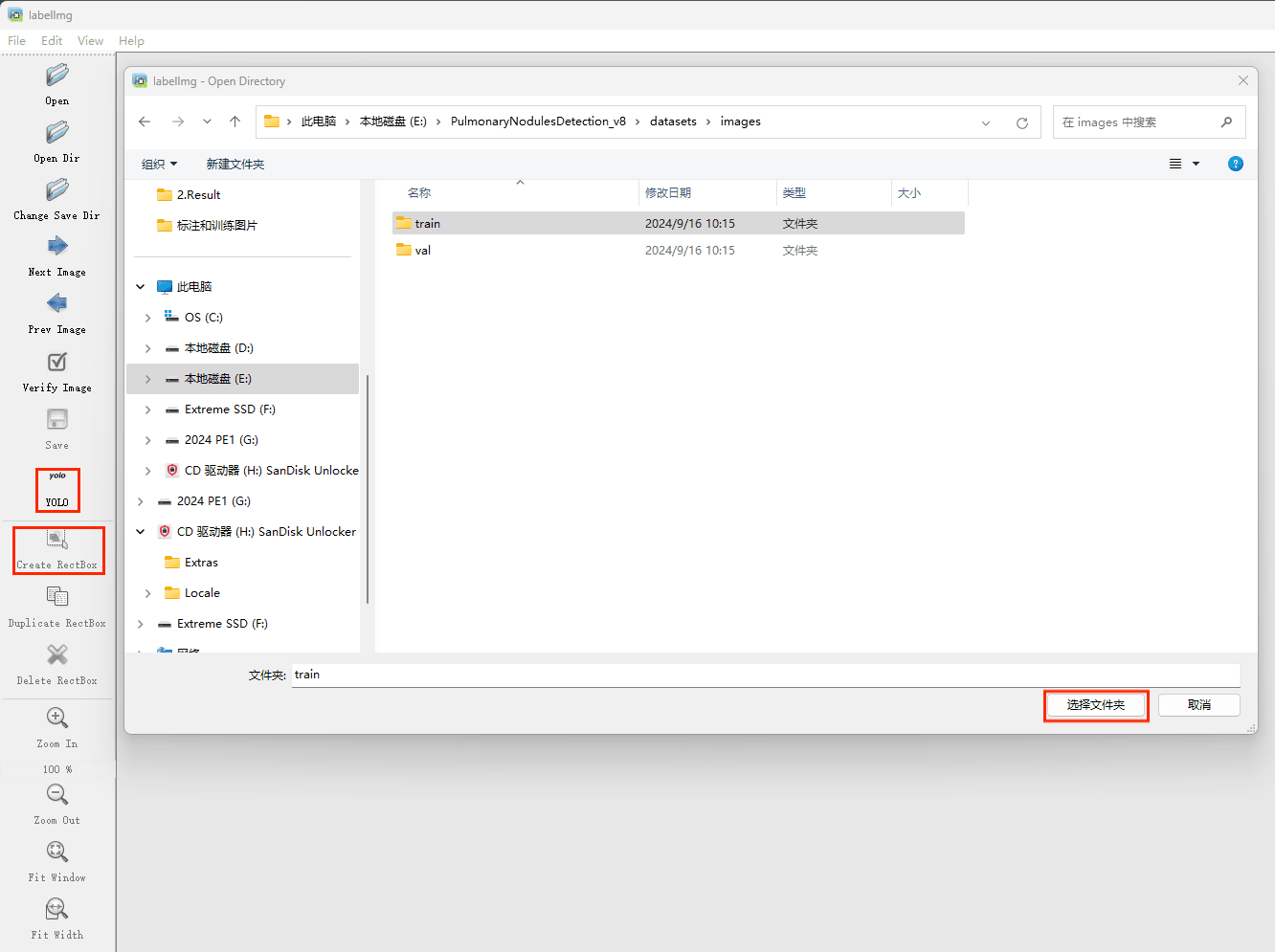Click the Duplicate RectBox icon
The height and width of the screenshot is (952, 1275).
click(57, 597)
